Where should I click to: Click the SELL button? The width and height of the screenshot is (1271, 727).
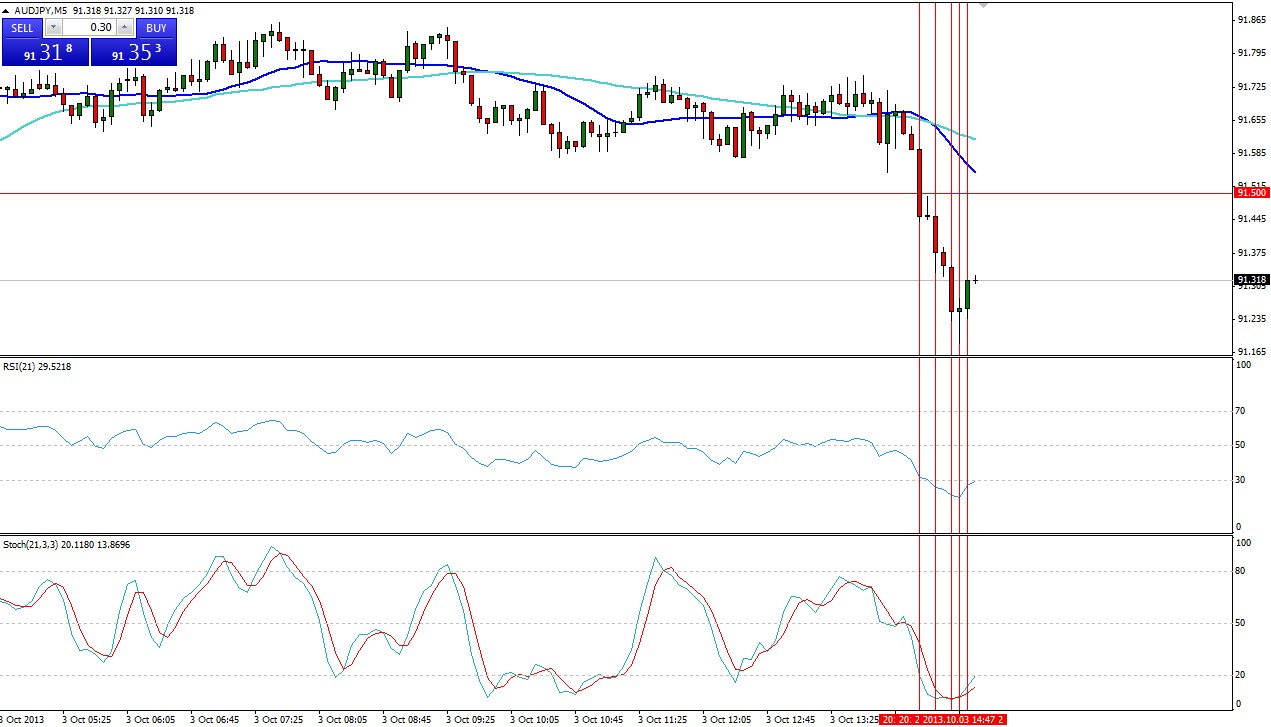pyautogui.click(x=22, y=28)
